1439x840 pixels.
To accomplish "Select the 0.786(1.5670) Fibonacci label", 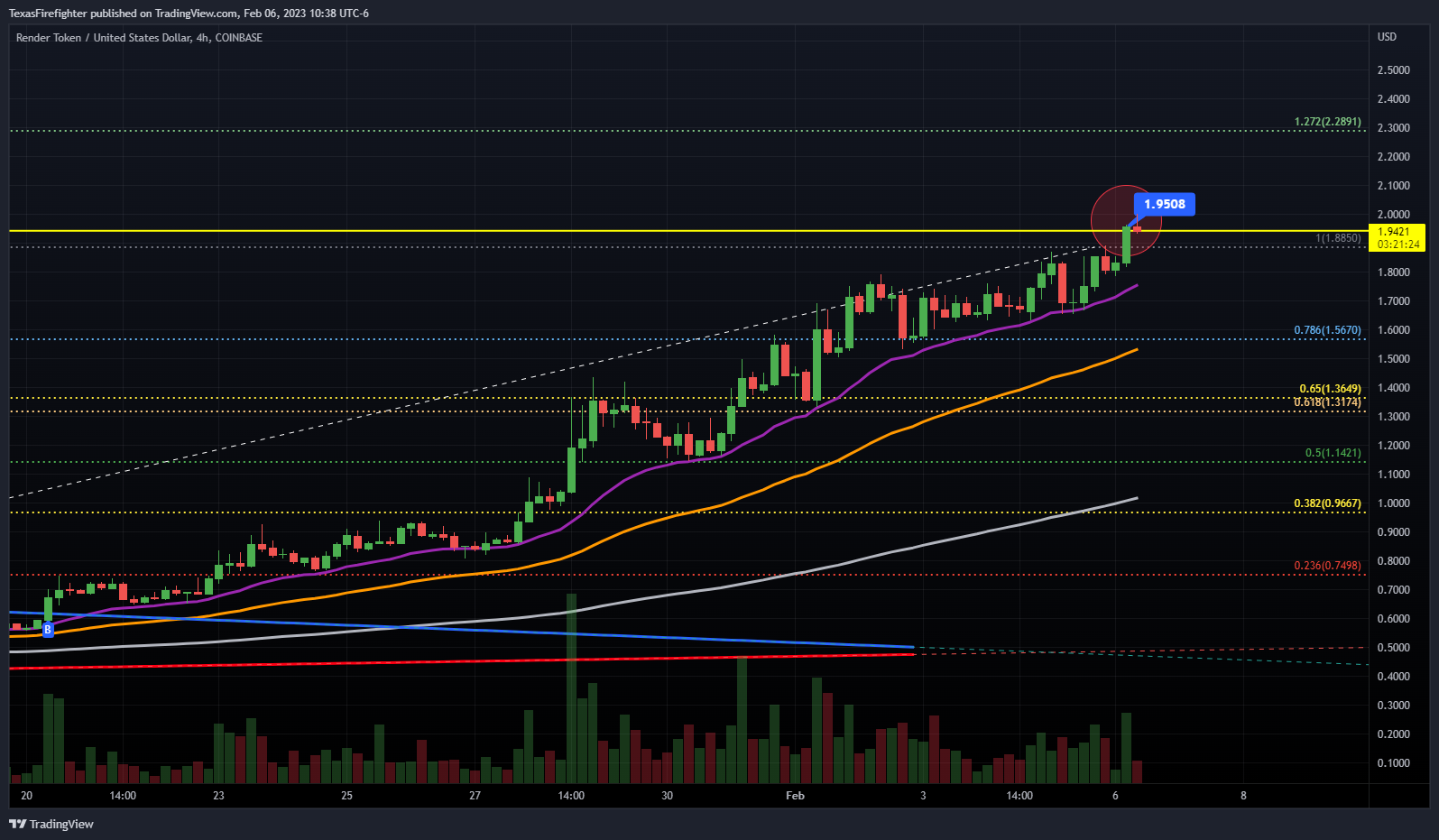I will point(1327,330).
